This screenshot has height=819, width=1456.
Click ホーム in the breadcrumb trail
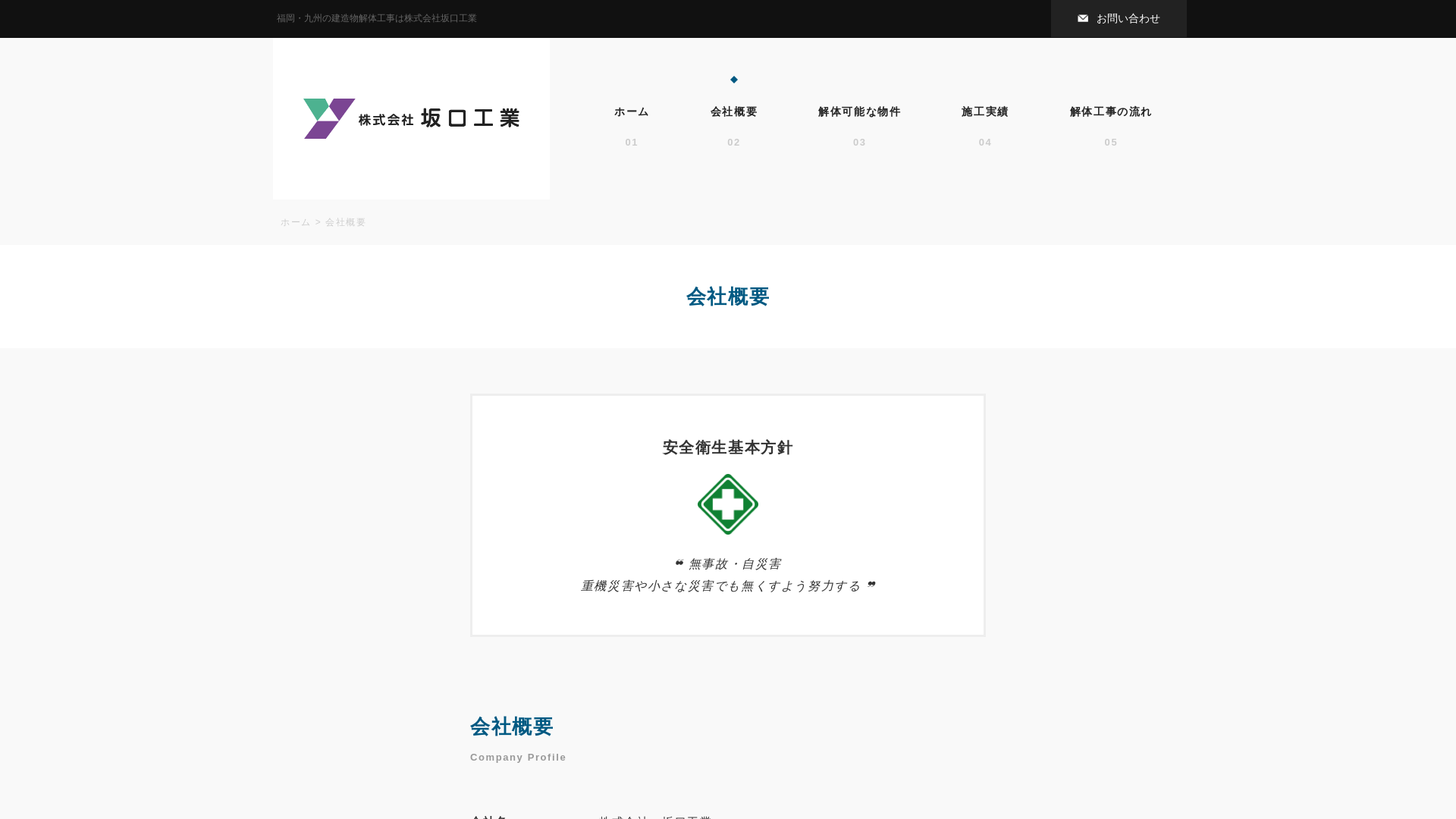294,222
